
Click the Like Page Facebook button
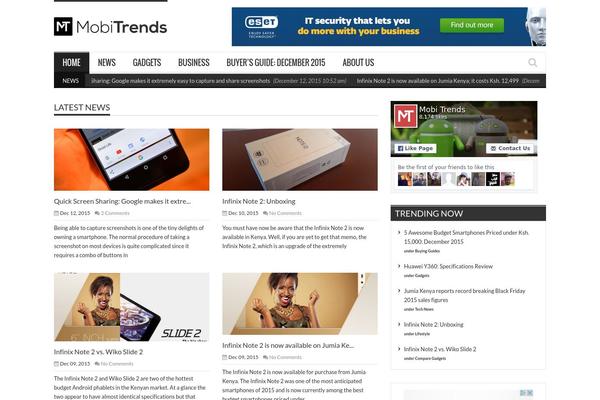tap(415, 148)
